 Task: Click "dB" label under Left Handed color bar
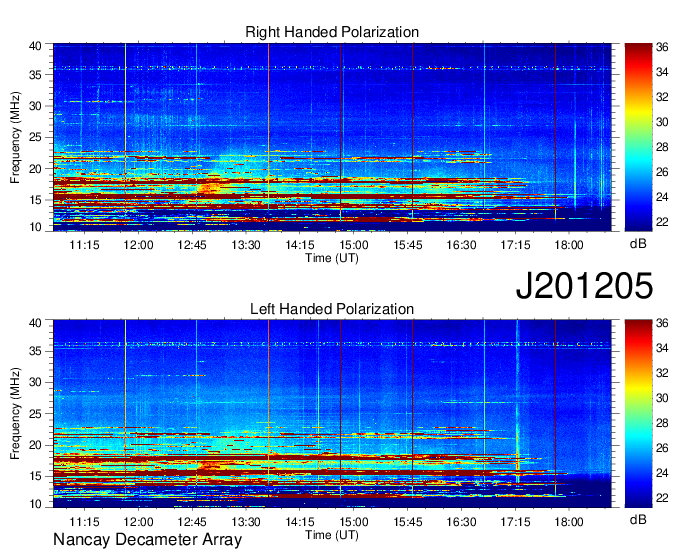pyautogui.click(x=638, y=519)
